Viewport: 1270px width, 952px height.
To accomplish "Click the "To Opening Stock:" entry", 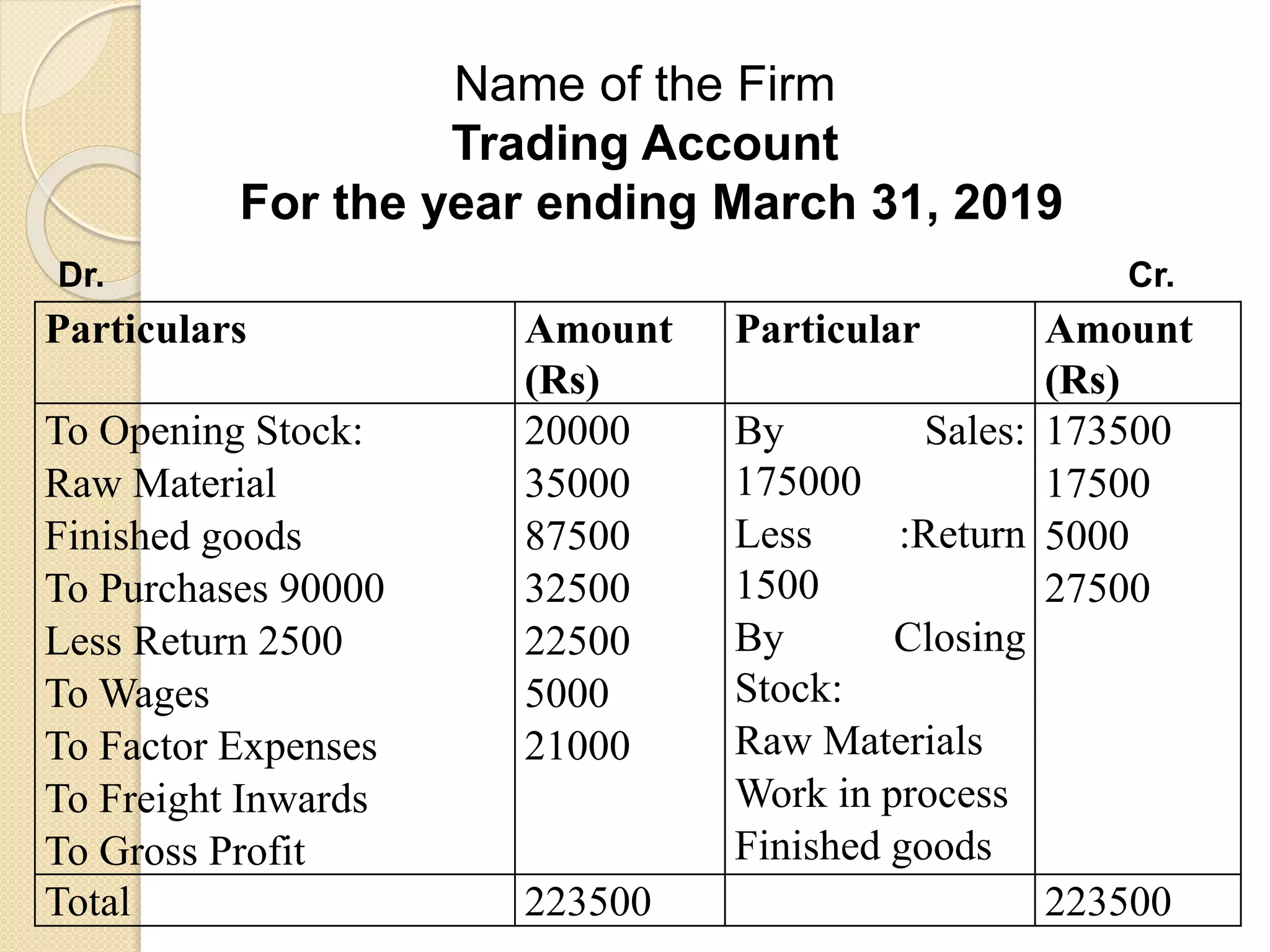I will [203, 430].
